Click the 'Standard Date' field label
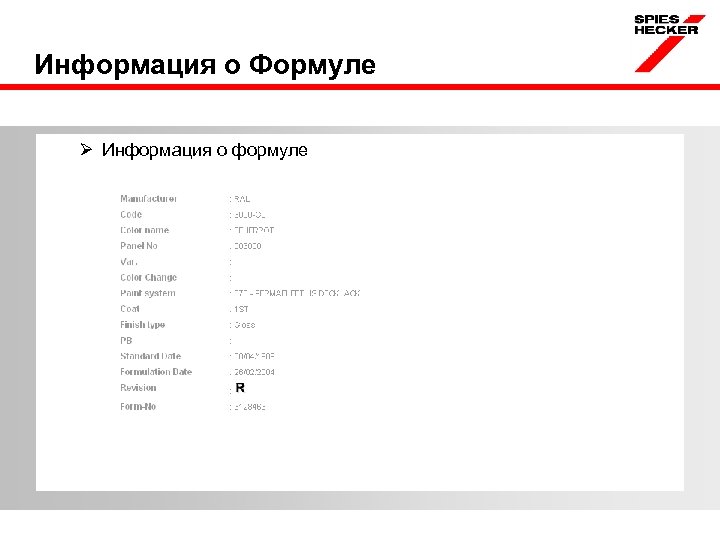 click(x=151, y=356)
